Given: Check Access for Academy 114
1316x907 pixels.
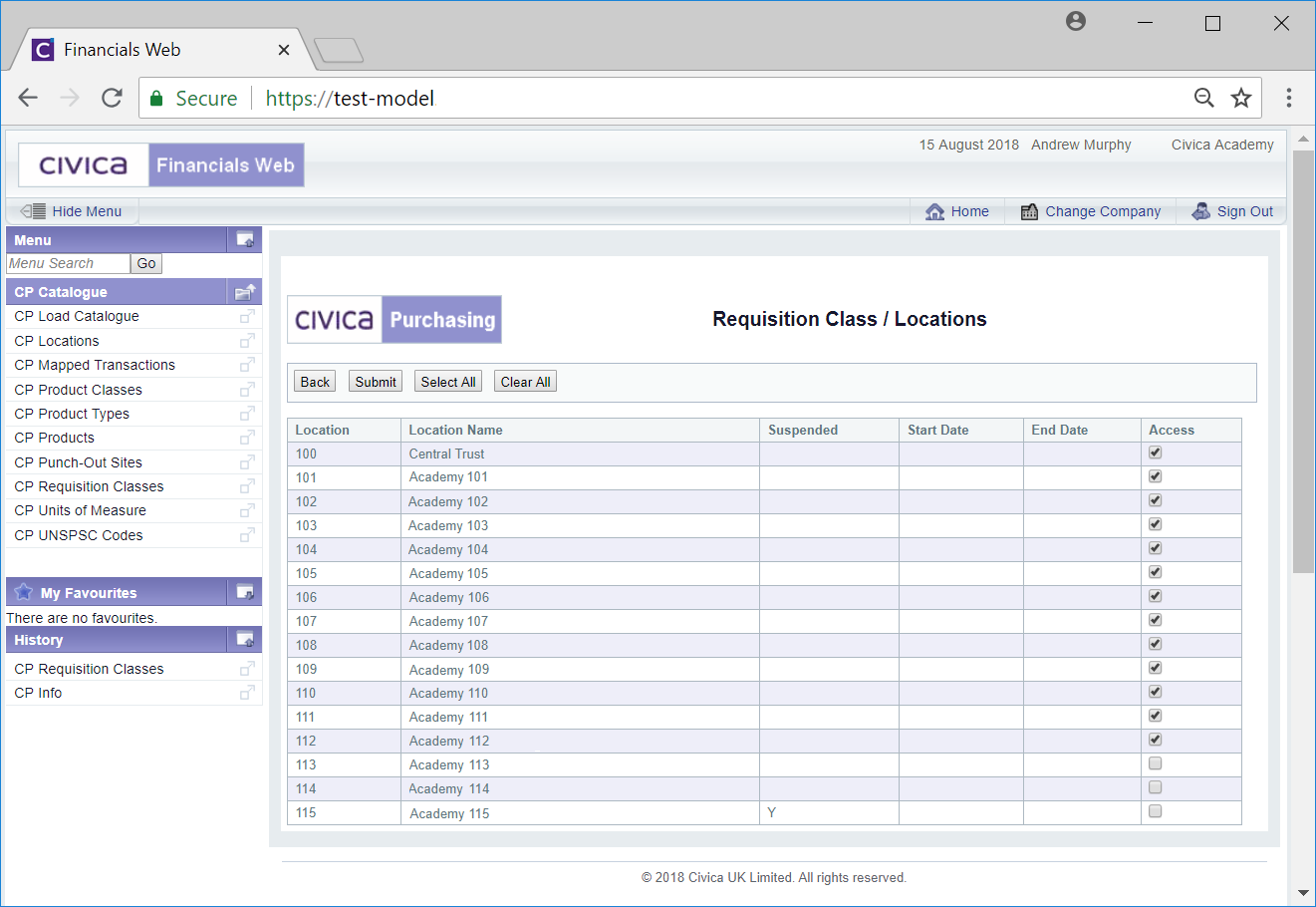Looking at the screenshot, I should (x=1156, y=787).
